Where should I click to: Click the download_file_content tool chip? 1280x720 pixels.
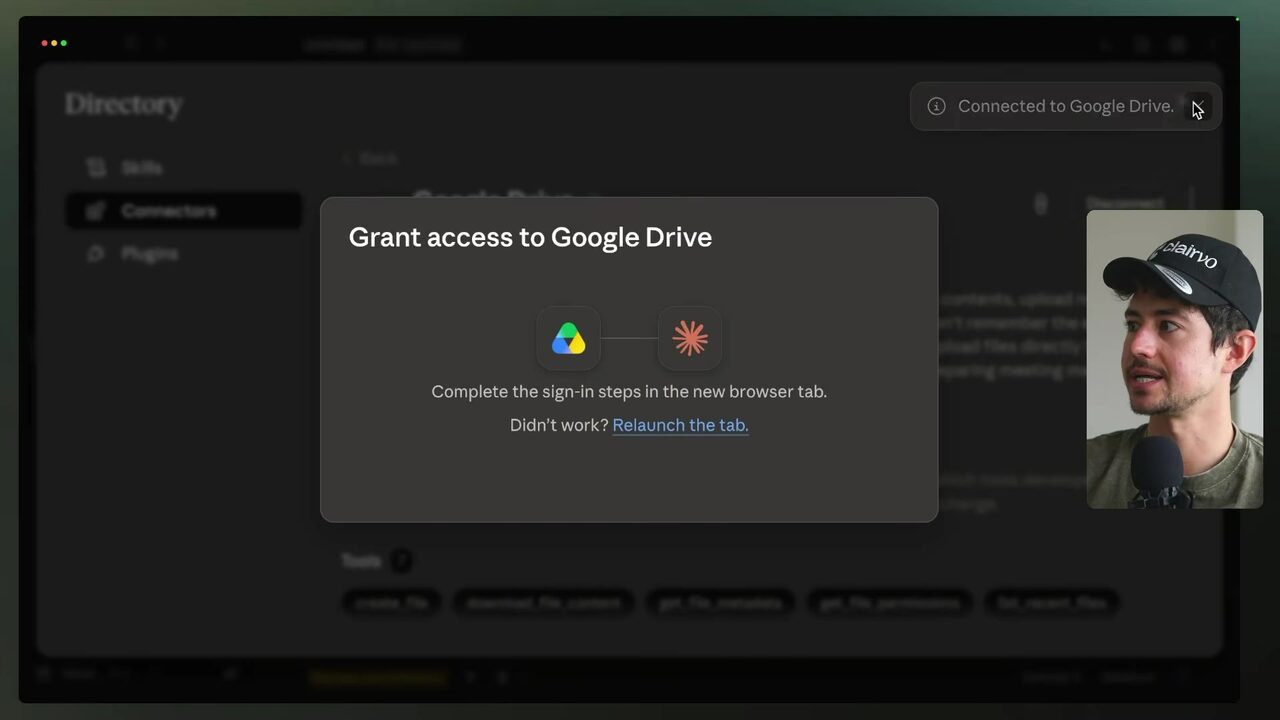pos(543,602)
